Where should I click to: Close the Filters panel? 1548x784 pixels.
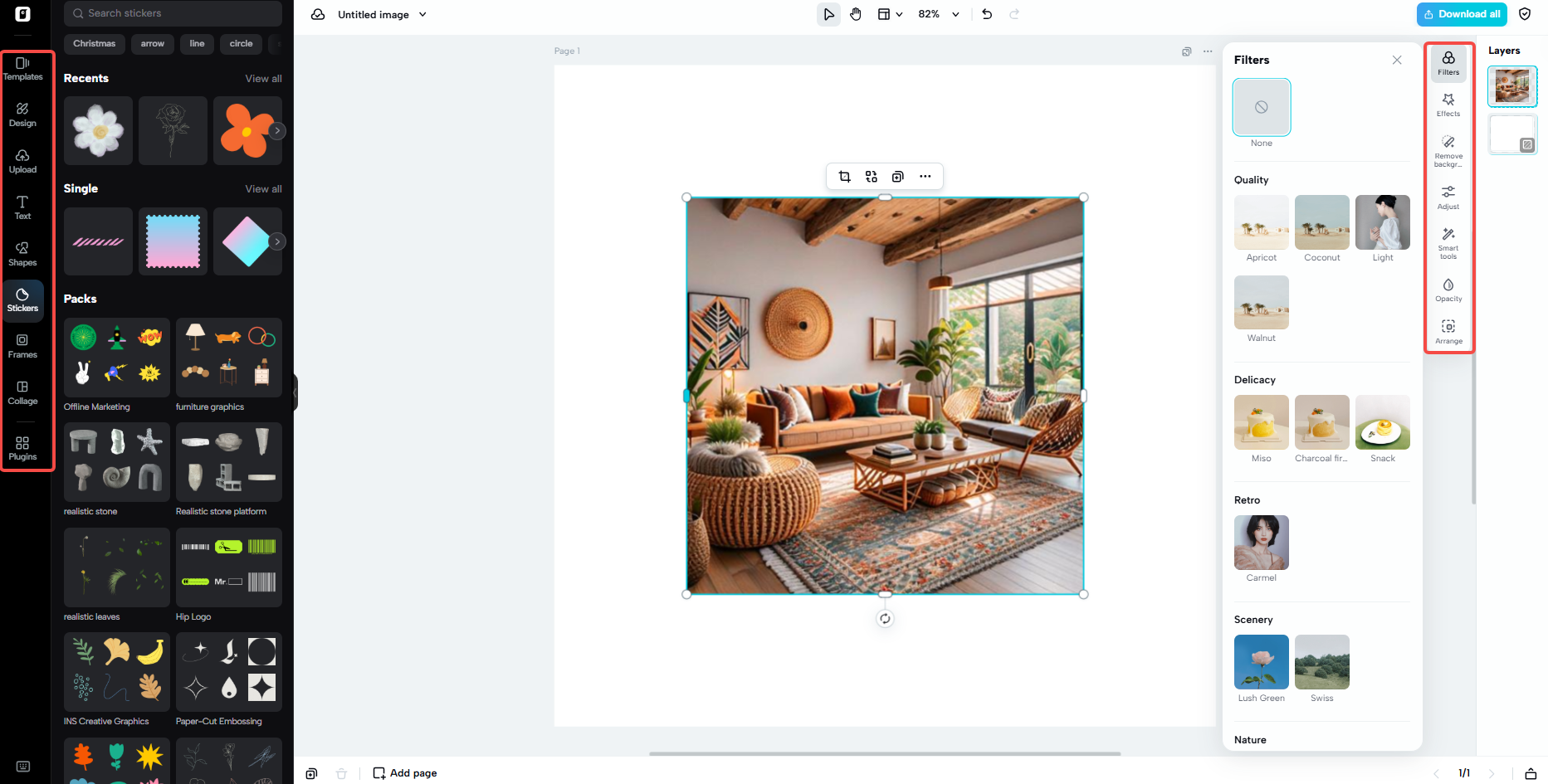point(1397,60)
